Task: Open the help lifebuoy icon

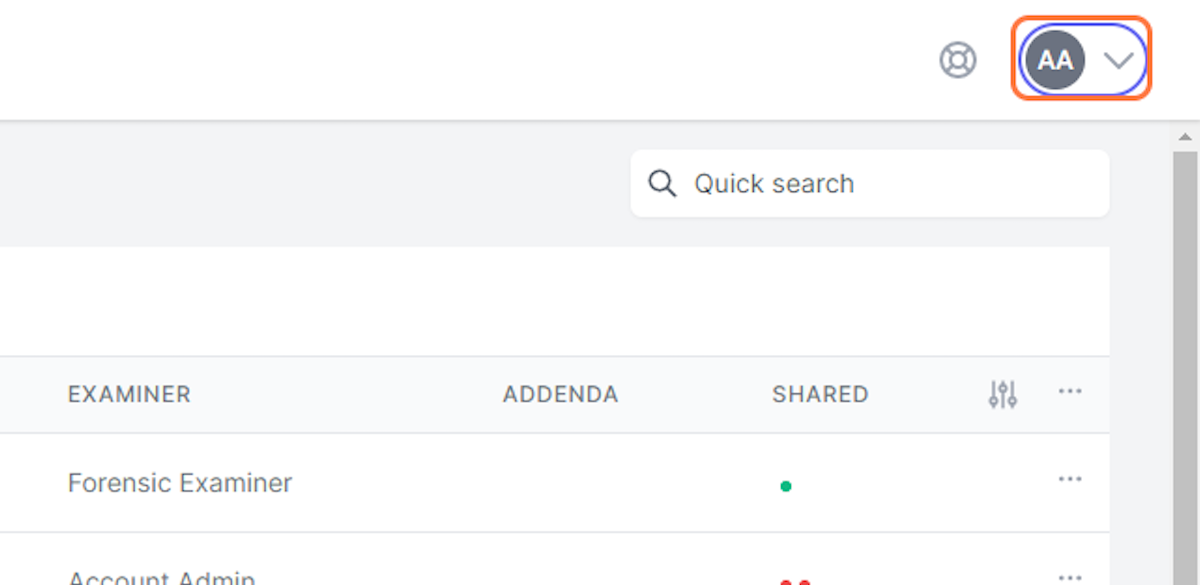Action: click(958, 60)
